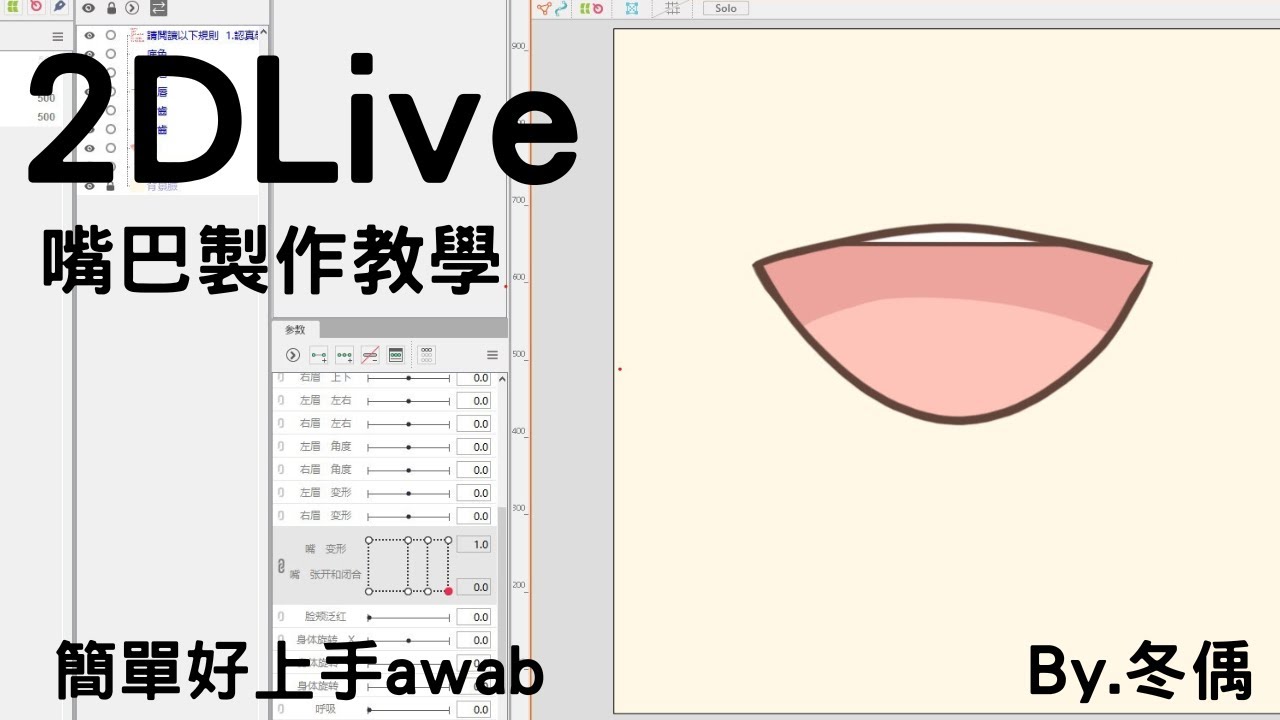The width and height of the screenshot is (1280, 720).
Task: Click the red key point in the 嘴 parameter grid
Action: [448, 591]
